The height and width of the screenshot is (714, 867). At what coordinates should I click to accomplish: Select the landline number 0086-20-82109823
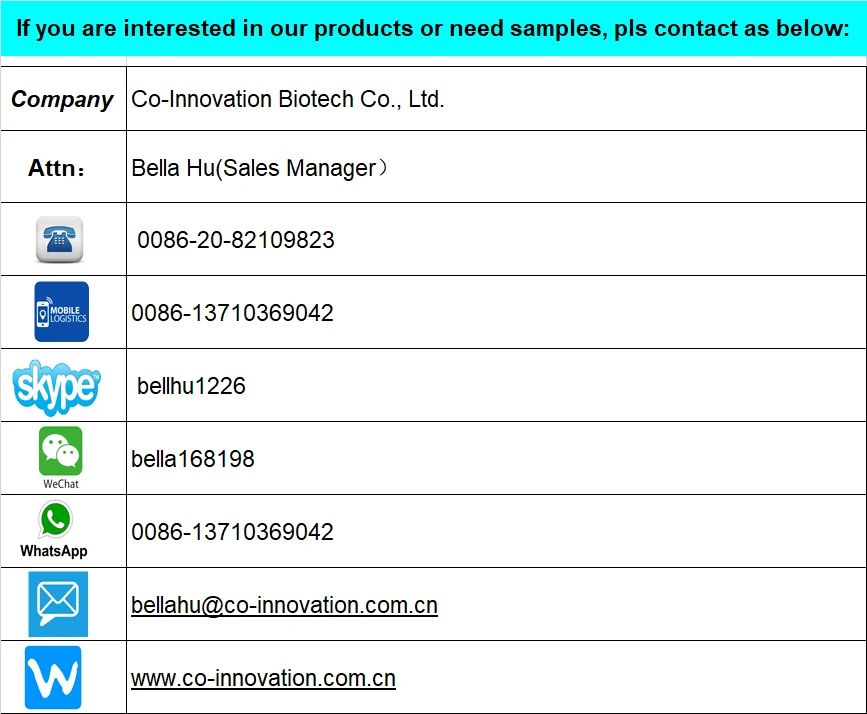point(236,240)
